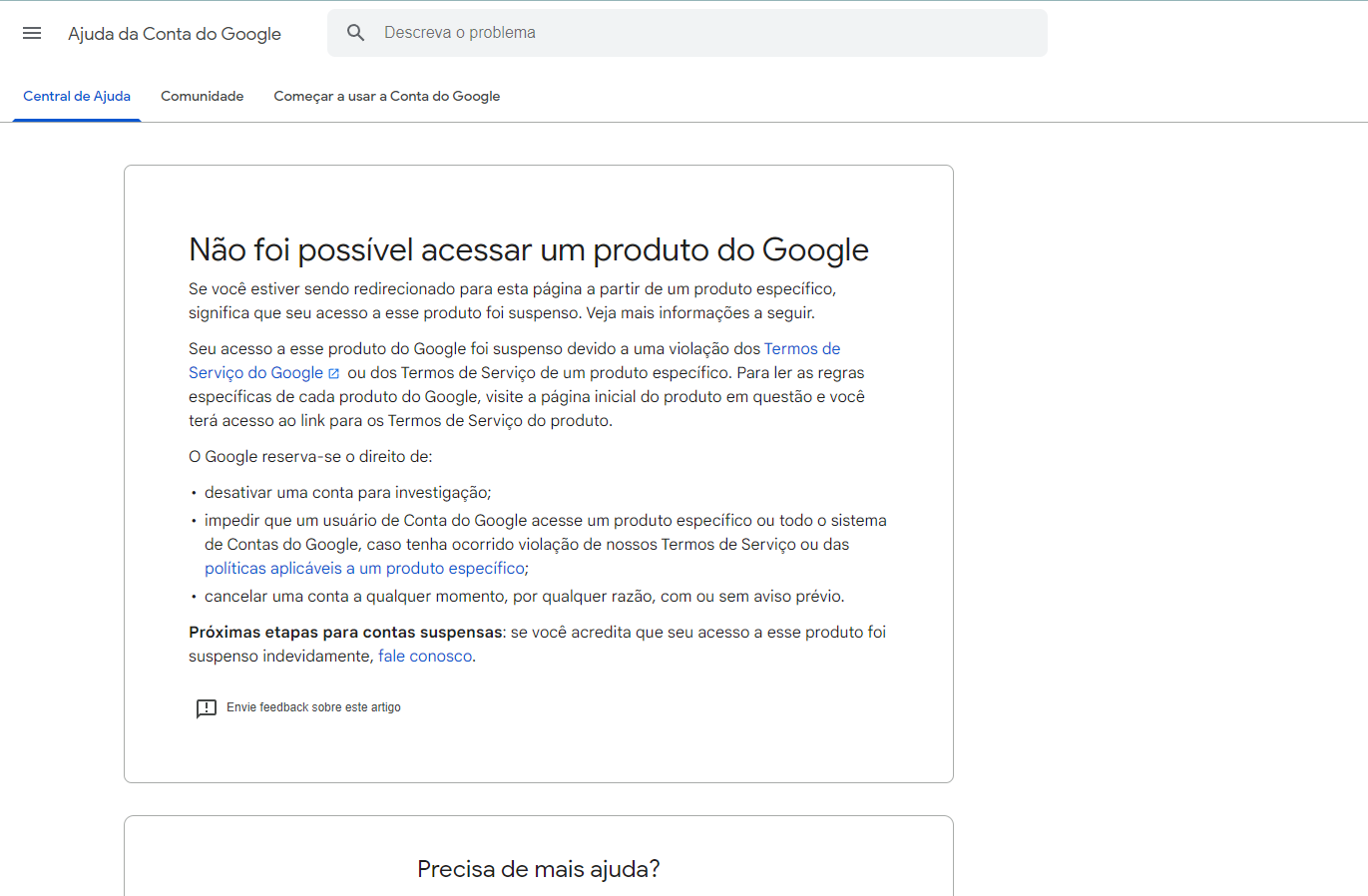
Task: Click the 'Precisa de mais ajuda?' heading
Action: point(539,869)
